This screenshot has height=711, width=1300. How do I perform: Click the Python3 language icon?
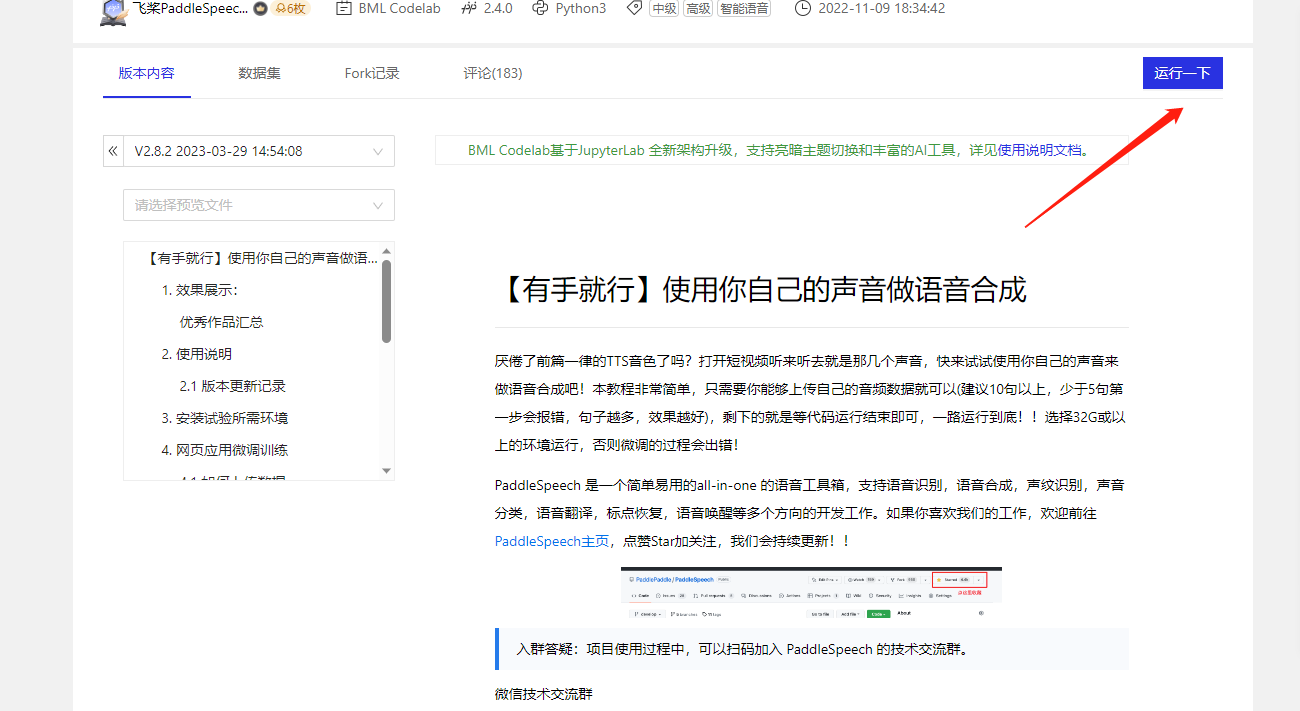coord(540,8)
